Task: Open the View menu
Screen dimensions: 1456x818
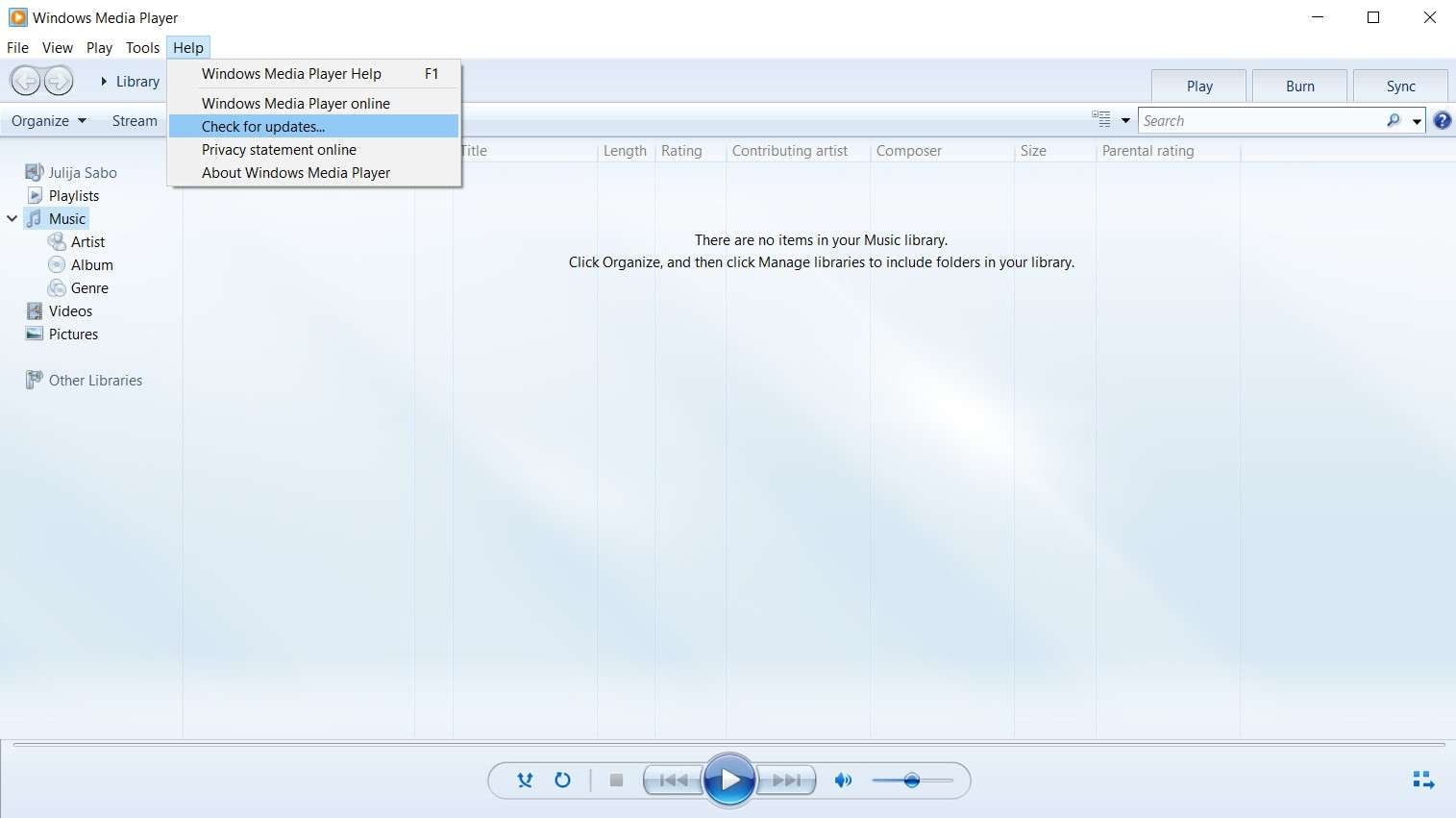Action: (58, 47)
